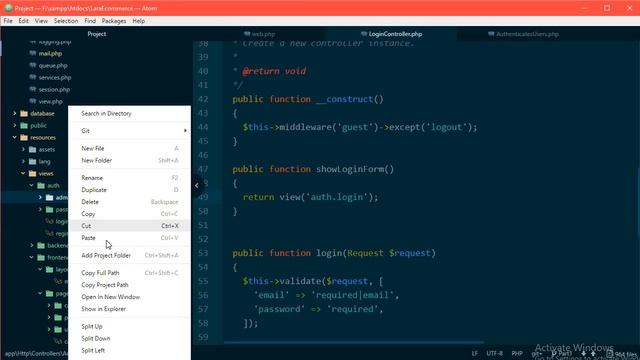Screen dimensions: 640x360
Task: Click the LF line ending in status bar
Action: click(x=475, y=353)
